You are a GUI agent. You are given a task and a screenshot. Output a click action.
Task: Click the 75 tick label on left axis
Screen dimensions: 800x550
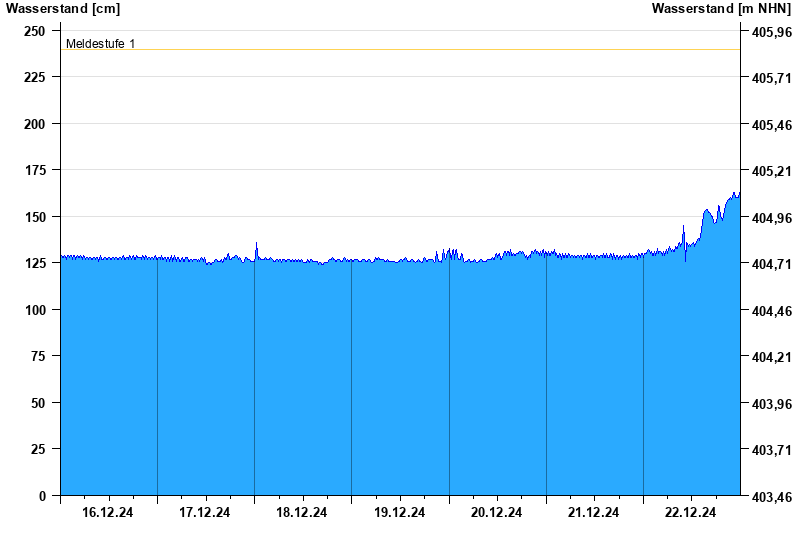coord(39,356)
